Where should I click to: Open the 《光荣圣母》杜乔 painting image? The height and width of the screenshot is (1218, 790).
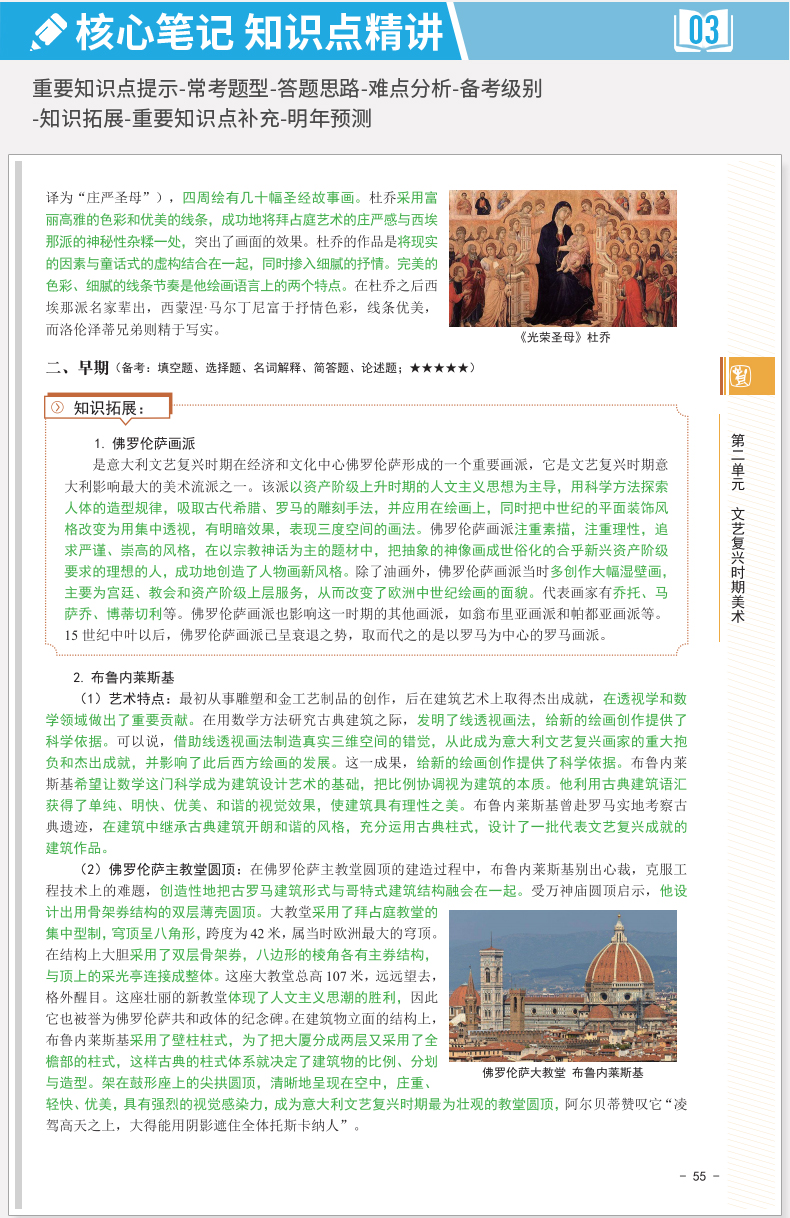click(563, 258)
